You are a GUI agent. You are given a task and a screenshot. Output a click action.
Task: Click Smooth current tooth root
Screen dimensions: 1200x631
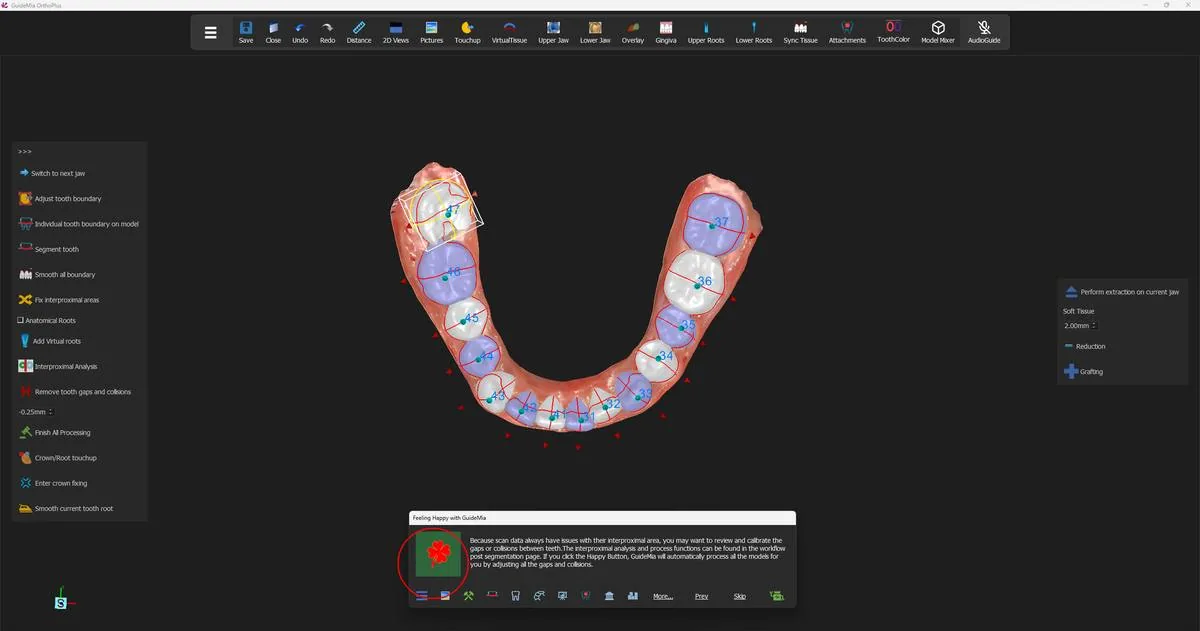66,509
